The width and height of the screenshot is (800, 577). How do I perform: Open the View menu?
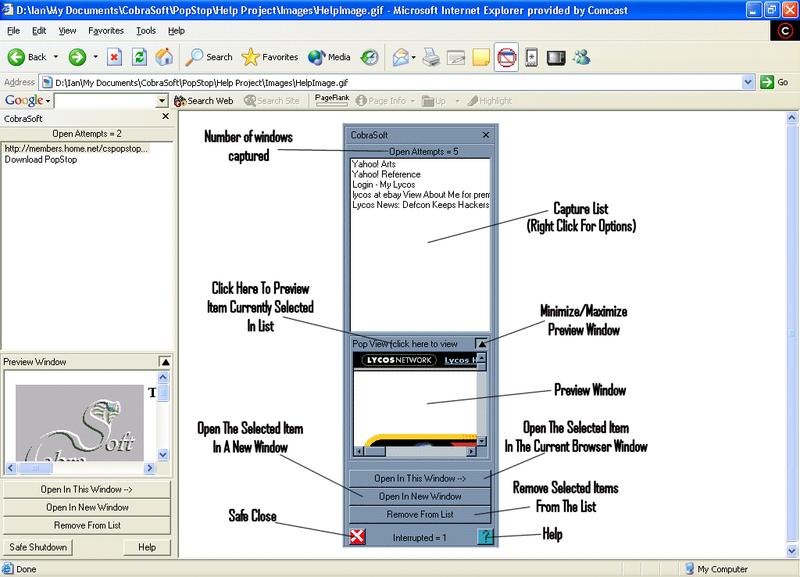tap(67, 31)
